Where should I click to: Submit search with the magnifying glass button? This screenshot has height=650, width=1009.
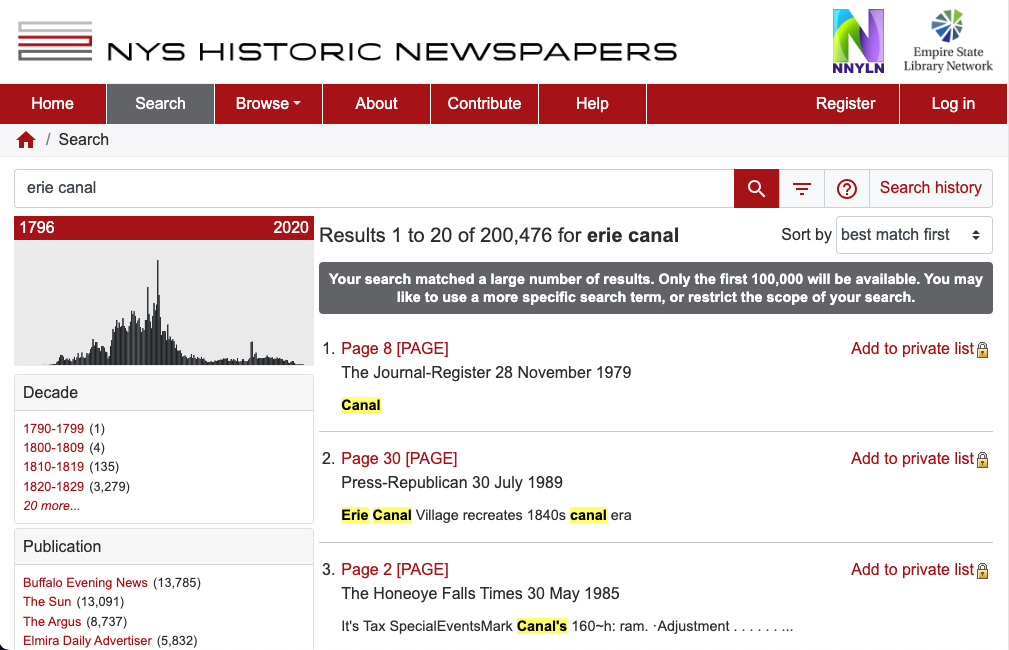[756, 189]
